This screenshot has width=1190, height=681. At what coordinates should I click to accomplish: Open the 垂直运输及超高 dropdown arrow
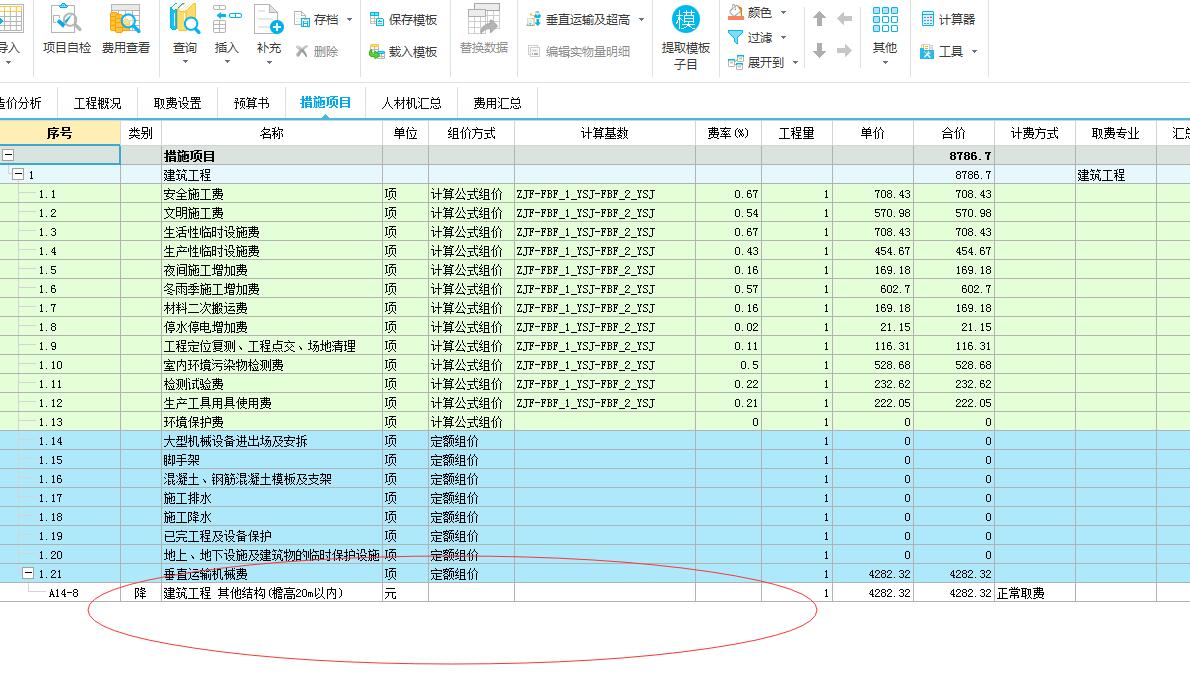pos(641,20)
